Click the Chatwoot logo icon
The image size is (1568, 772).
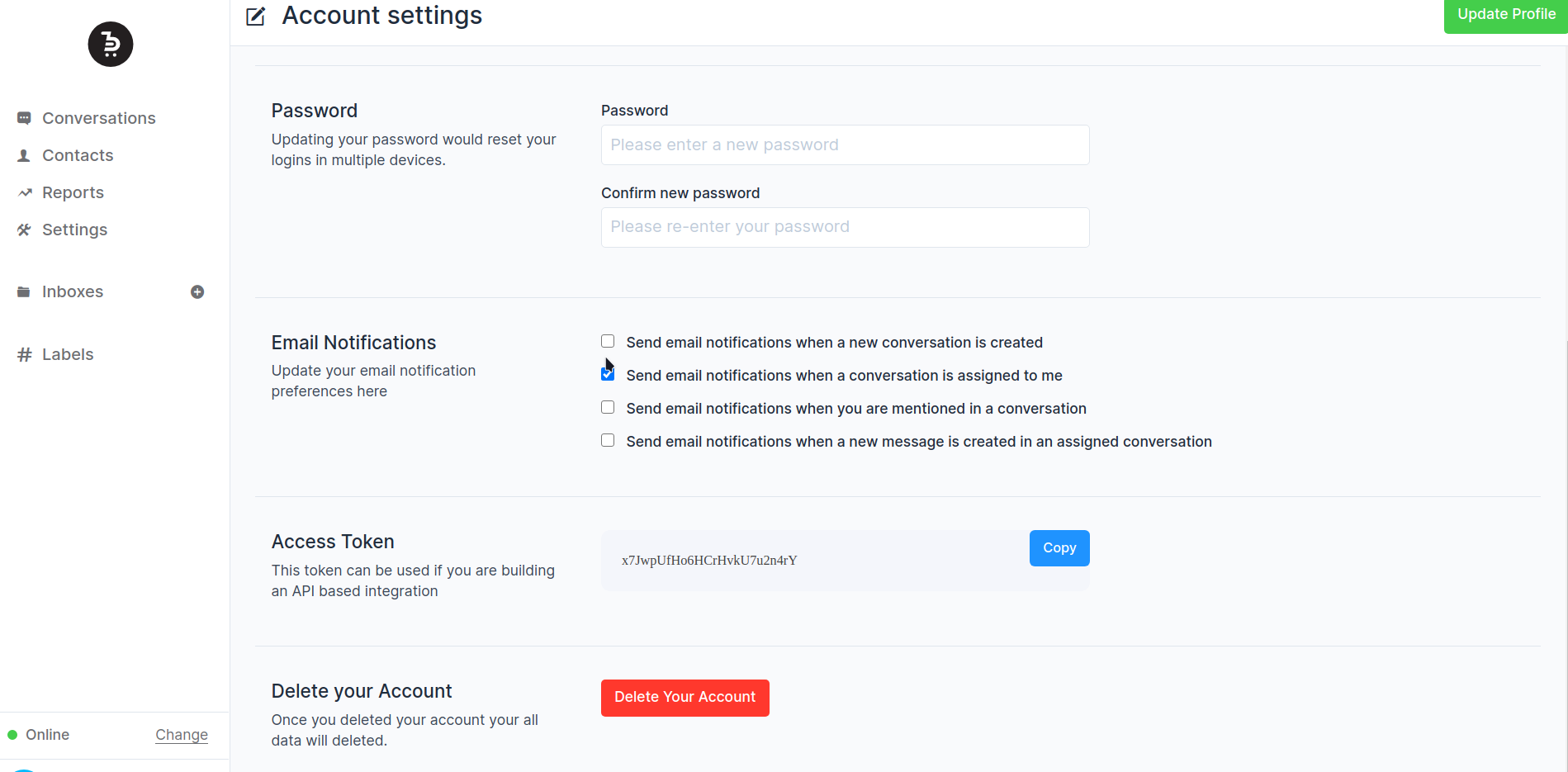(111, 45)
